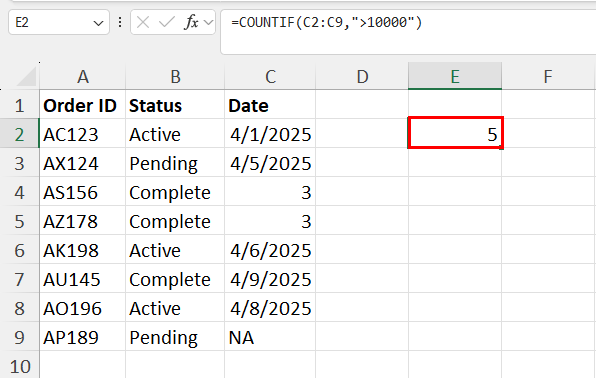The image size is (596, 378).
Task: Select column C header
Action: coord(270,76)
